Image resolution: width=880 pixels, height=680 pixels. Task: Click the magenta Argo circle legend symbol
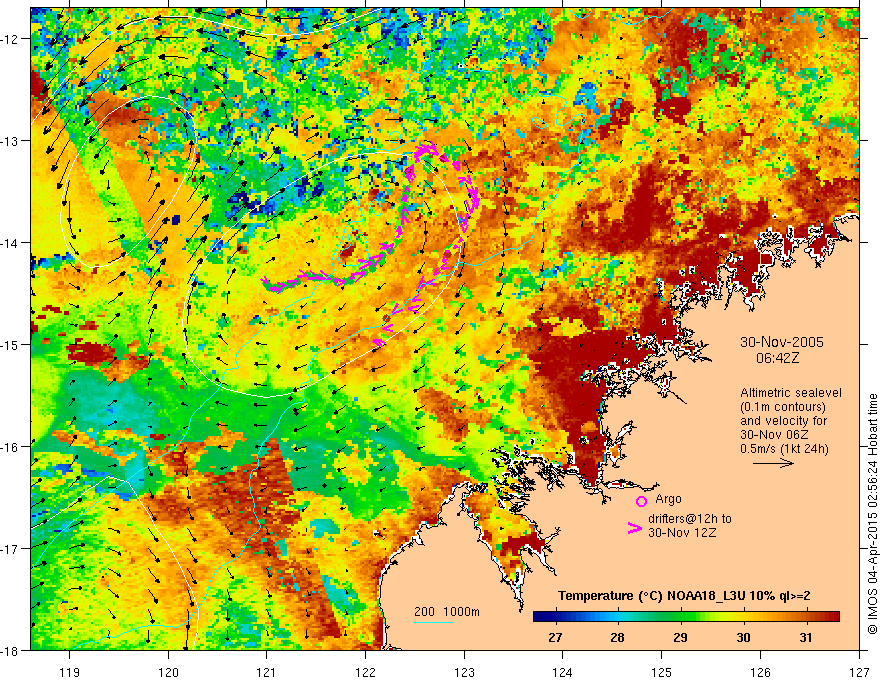641,501
